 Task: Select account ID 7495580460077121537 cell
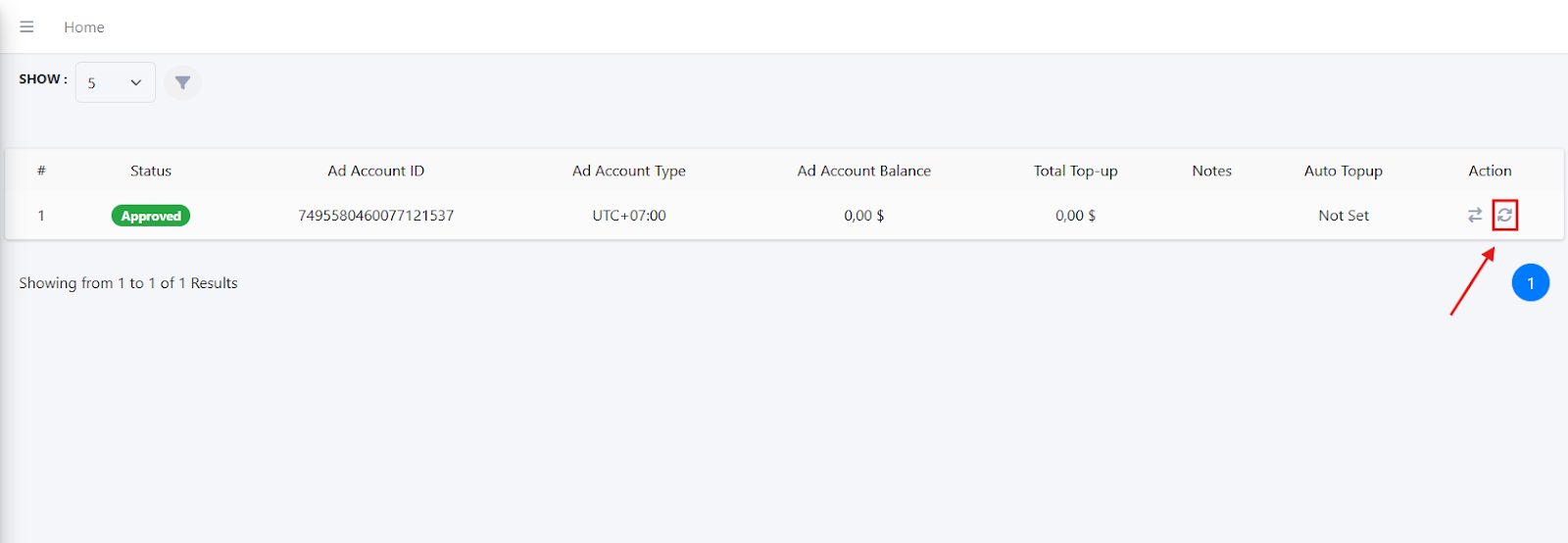point(376,216)
